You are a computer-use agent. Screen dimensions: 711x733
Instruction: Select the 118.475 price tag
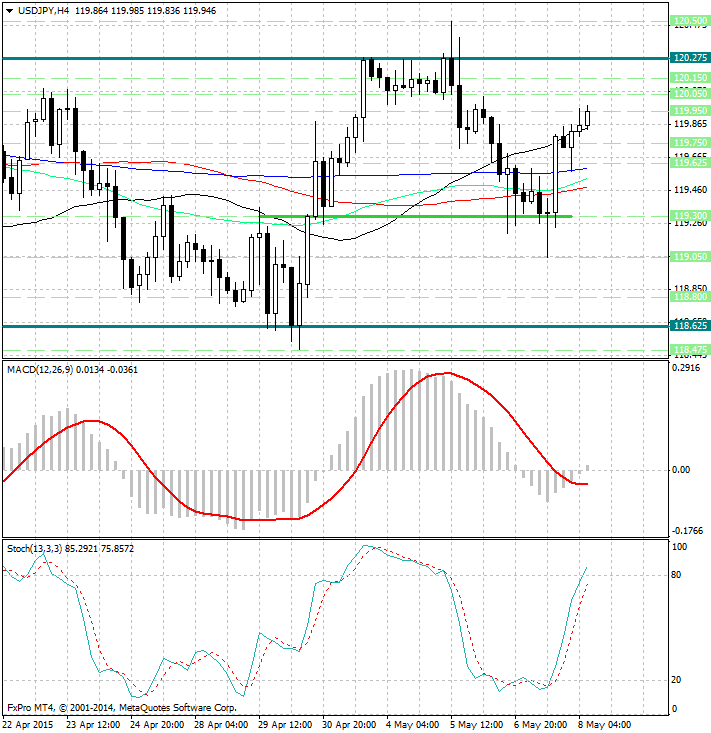(x=691, y=350)
